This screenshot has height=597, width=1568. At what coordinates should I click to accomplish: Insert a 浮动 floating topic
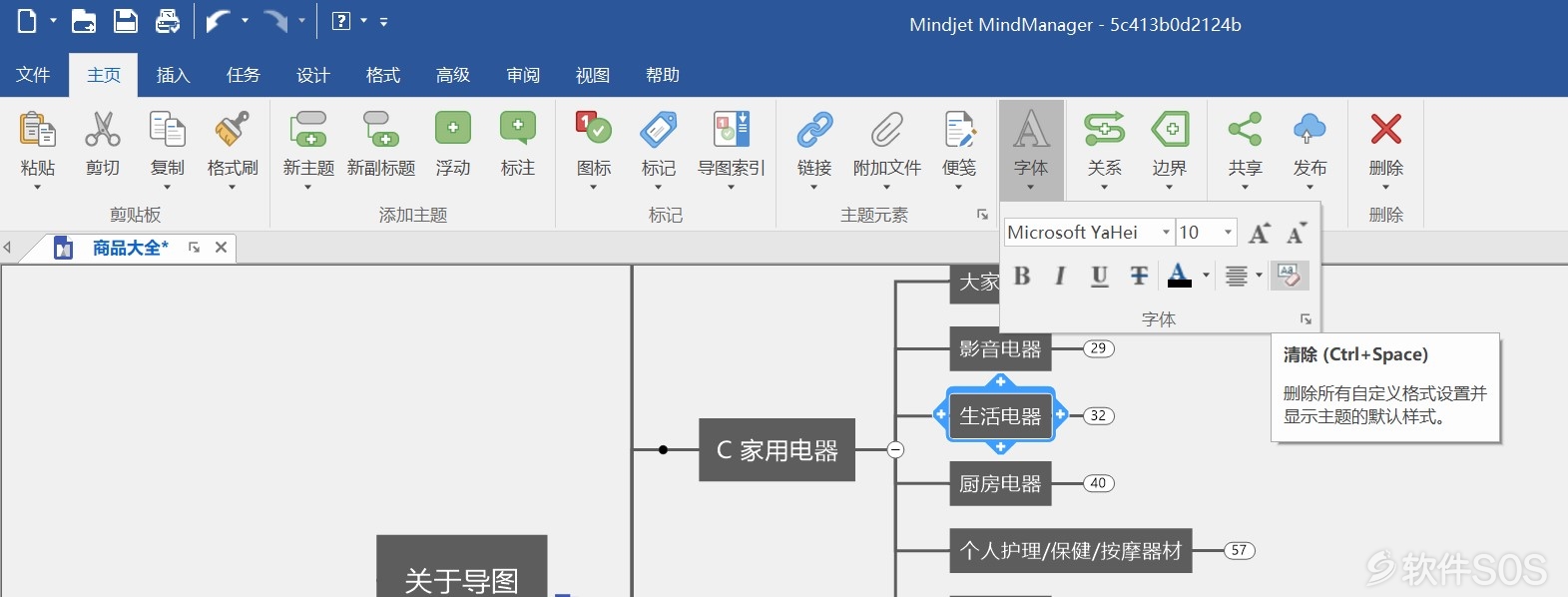[x=452, y=144]
